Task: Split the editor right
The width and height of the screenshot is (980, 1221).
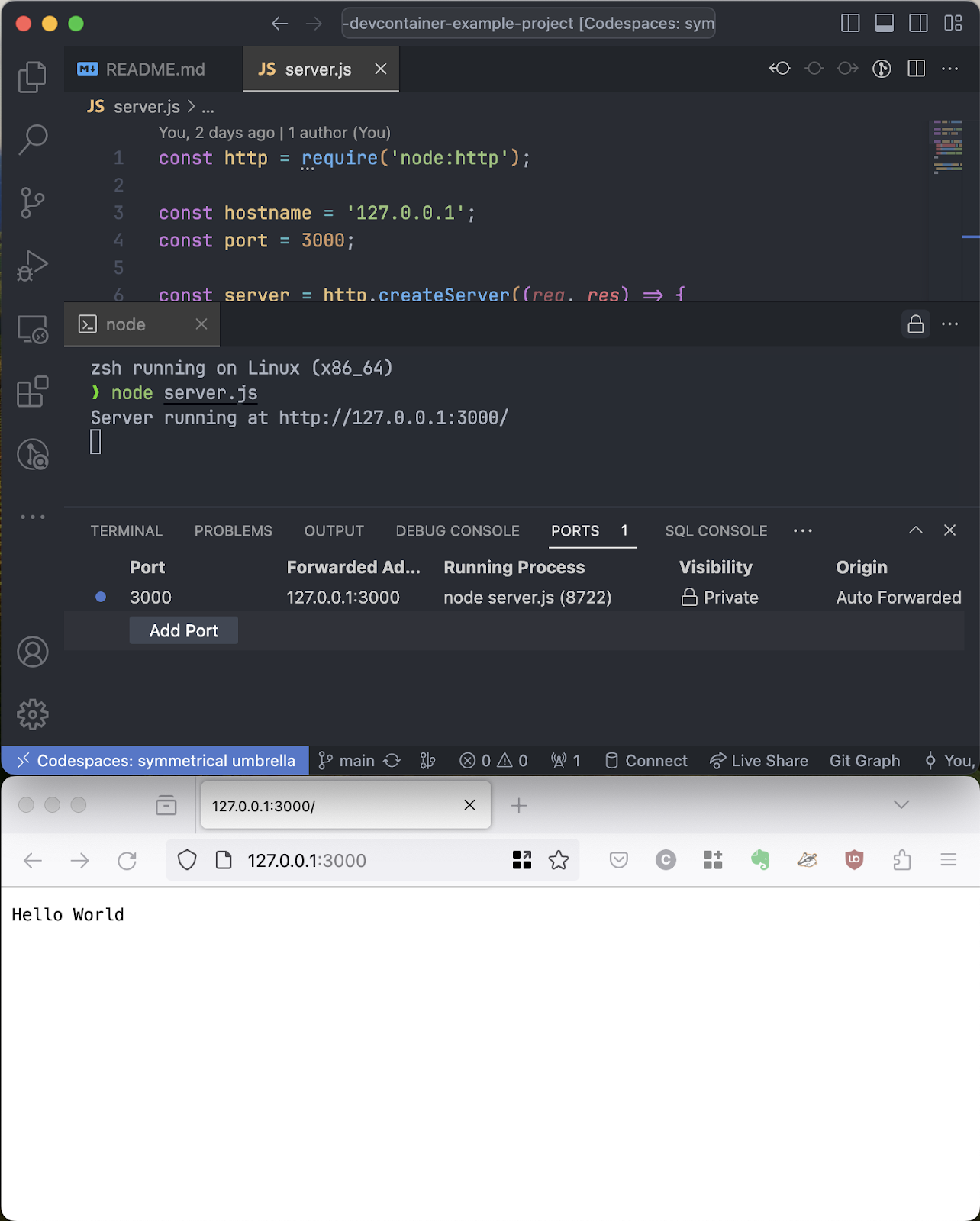Action: (x=917, y=69)
